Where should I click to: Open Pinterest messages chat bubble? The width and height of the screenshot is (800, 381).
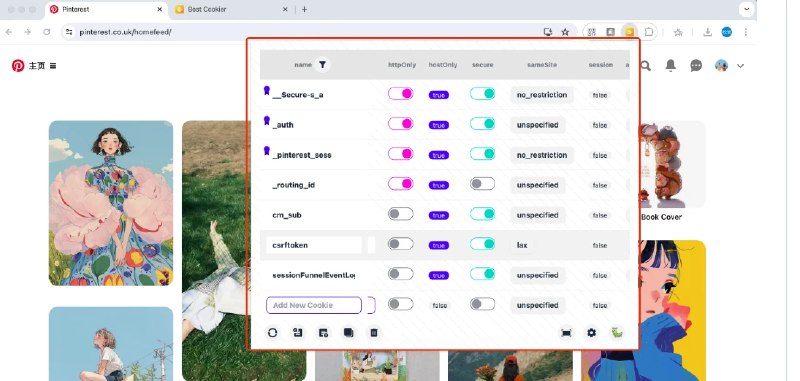(x=696, y=65)
